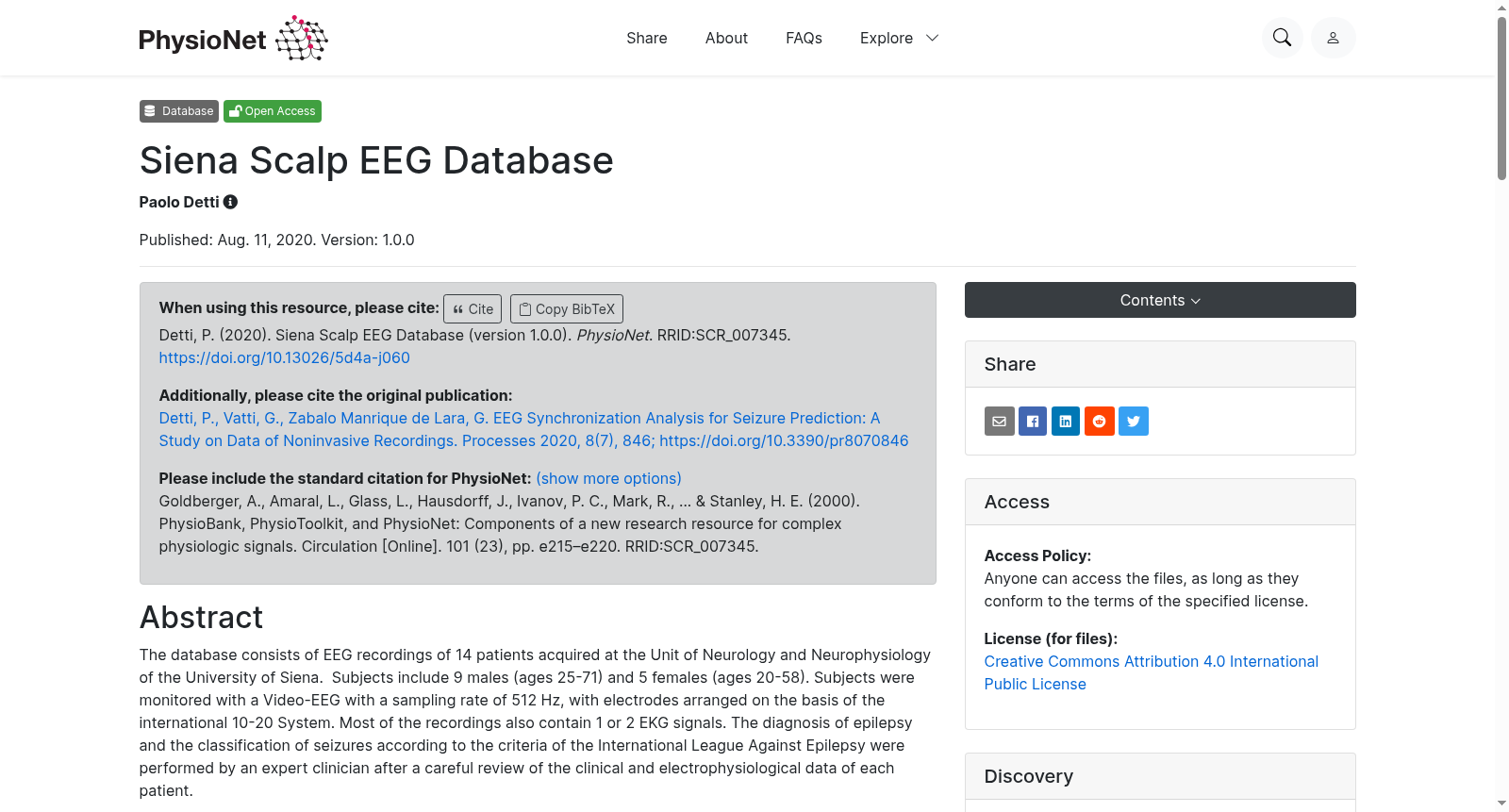Show author info icon beside Paolo Detti
1509x812 pixels.
(x=230, y=202)
